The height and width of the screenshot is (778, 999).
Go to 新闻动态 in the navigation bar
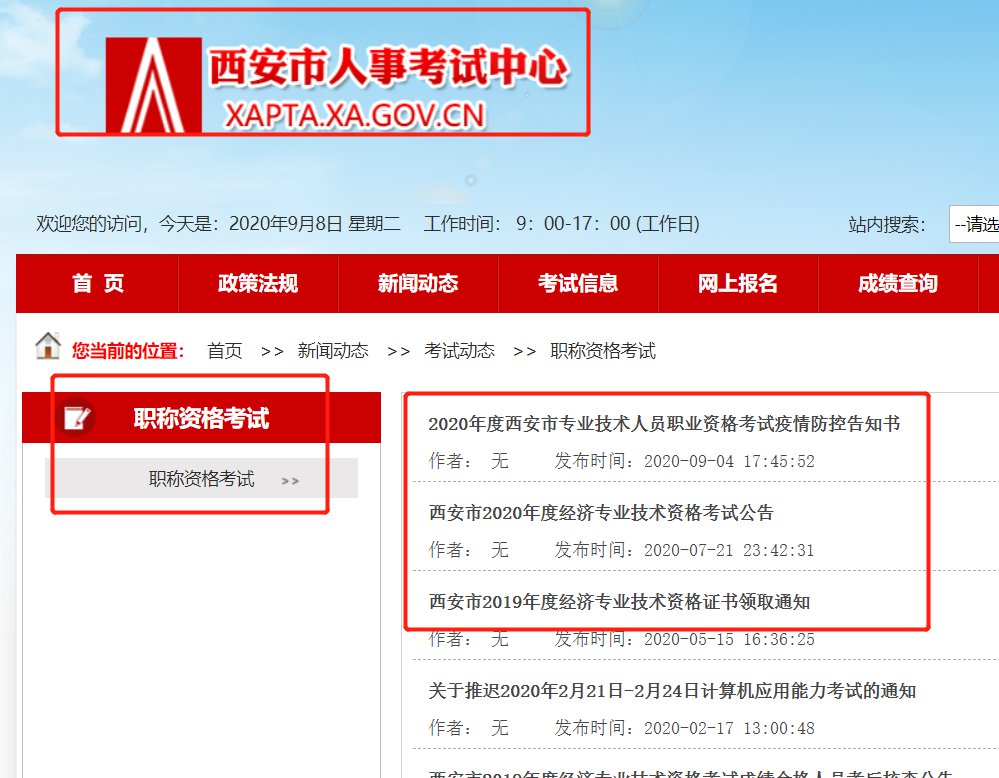pyautogui.click(x=418, y=284)
